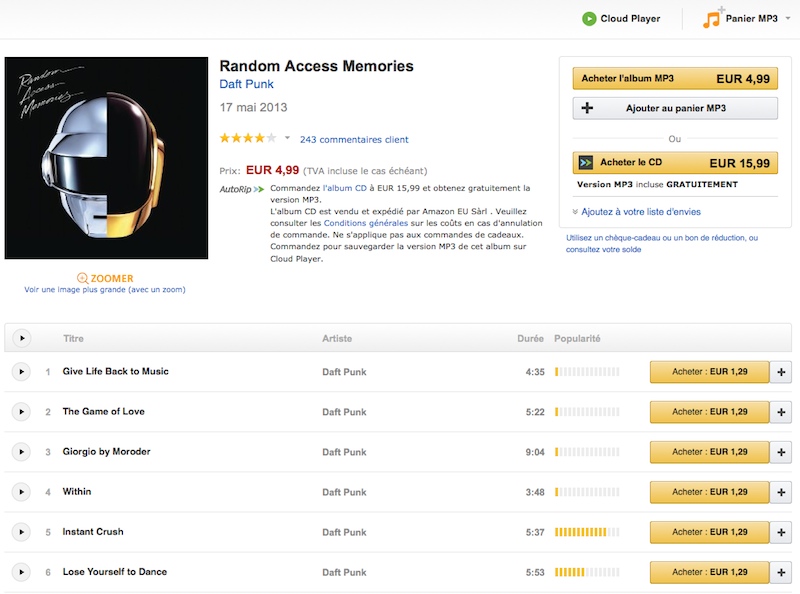The height and width of the screenshot is (594, 800).
Task: Click popularity bar for Instant Crush
Action: 587,532
